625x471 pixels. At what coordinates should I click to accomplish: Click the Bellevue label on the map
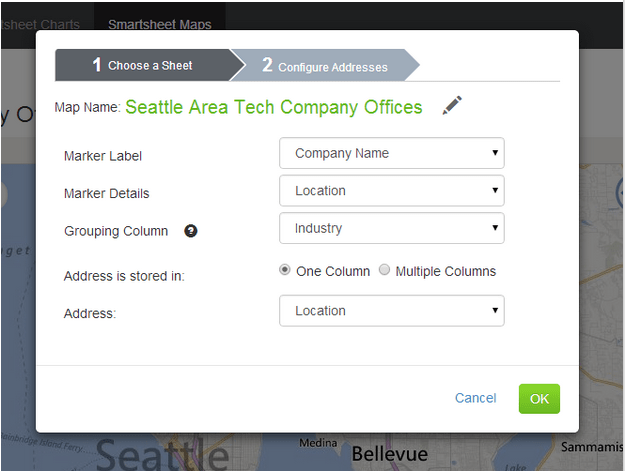pos(389,454)
